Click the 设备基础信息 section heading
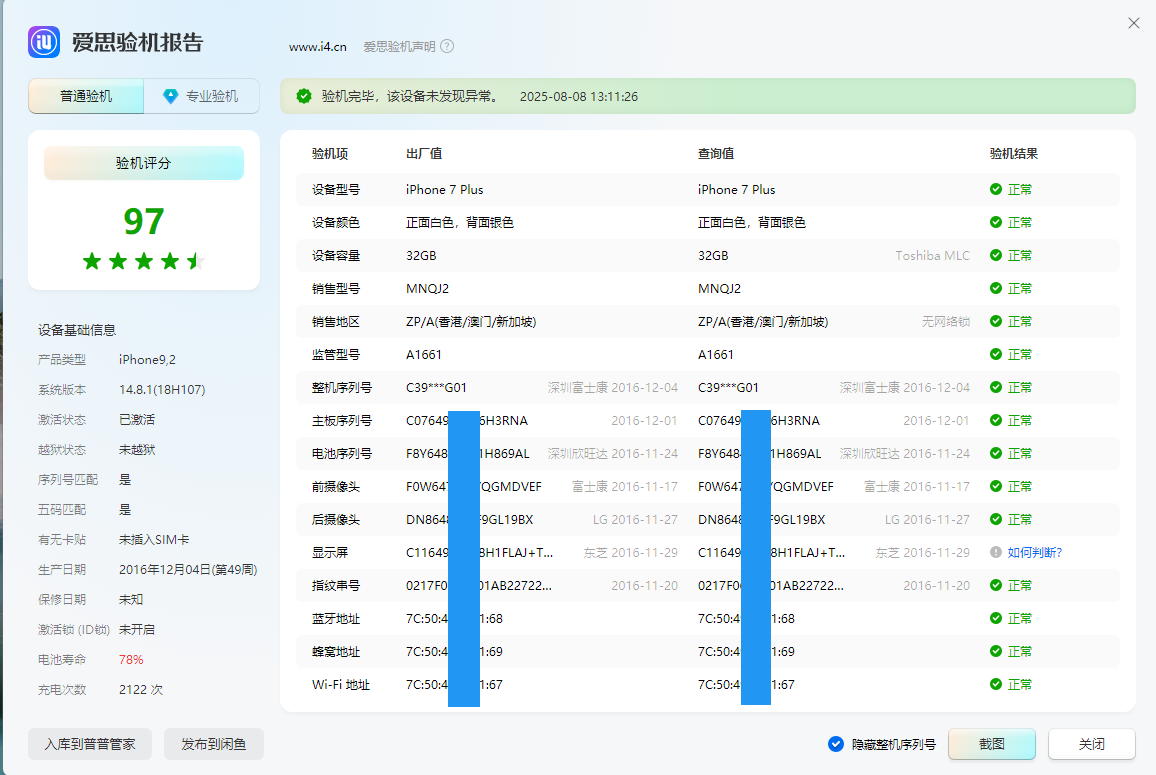 point(77,330)
